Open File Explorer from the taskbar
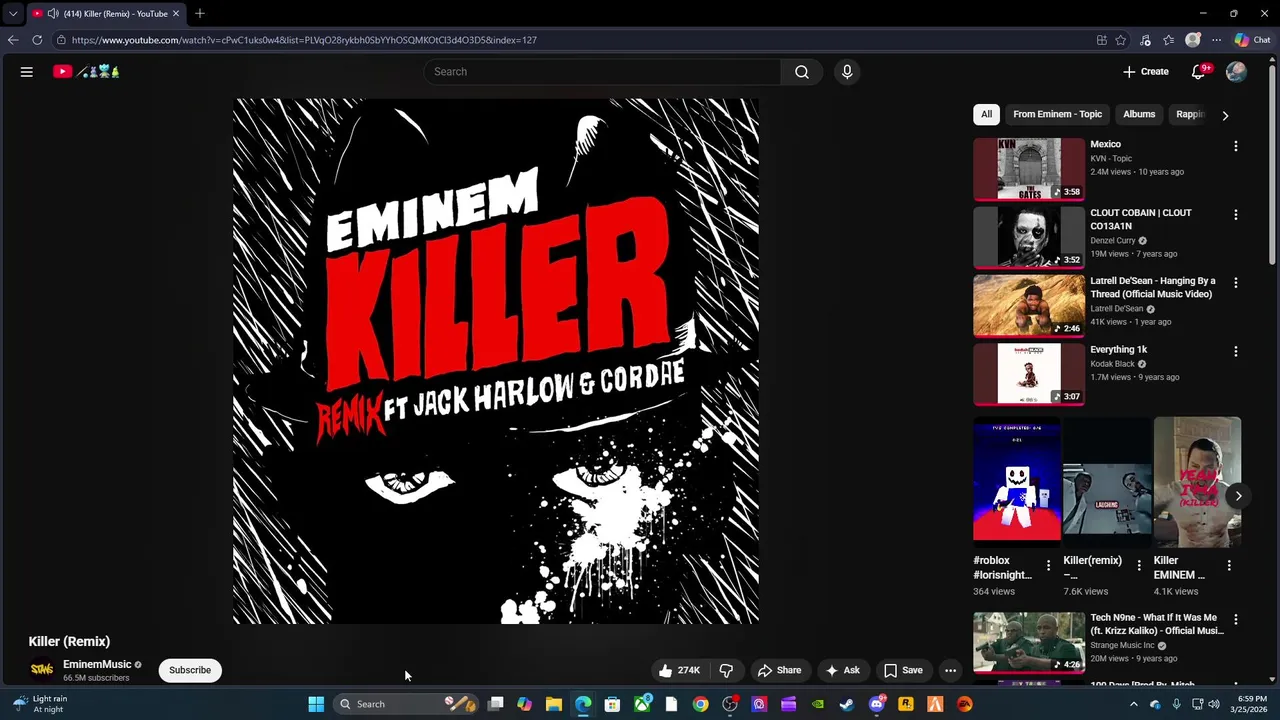This screenshot has height=720, width=1280. (x=554, y=704)
